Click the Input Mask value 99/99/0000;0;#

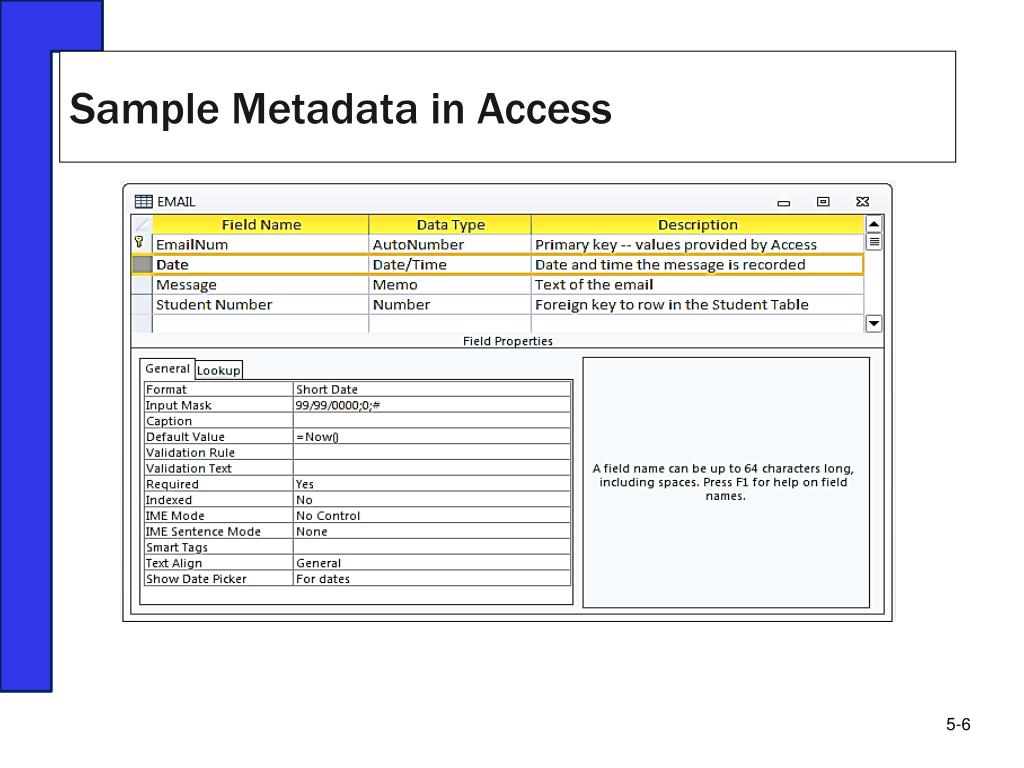pyautogui.click(x=432, y=405)
